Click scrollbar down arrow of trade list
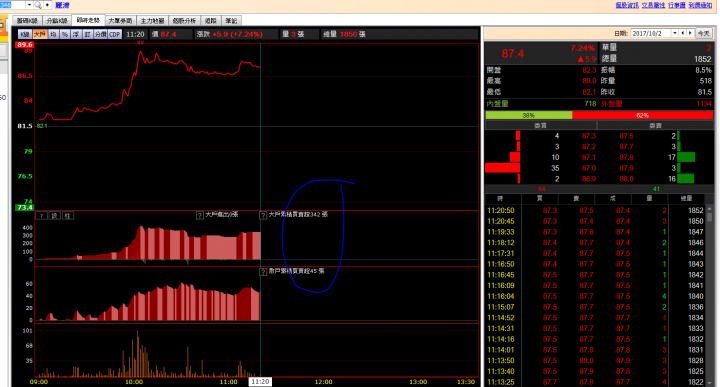 pyautogui.click(x=710, y=382)
